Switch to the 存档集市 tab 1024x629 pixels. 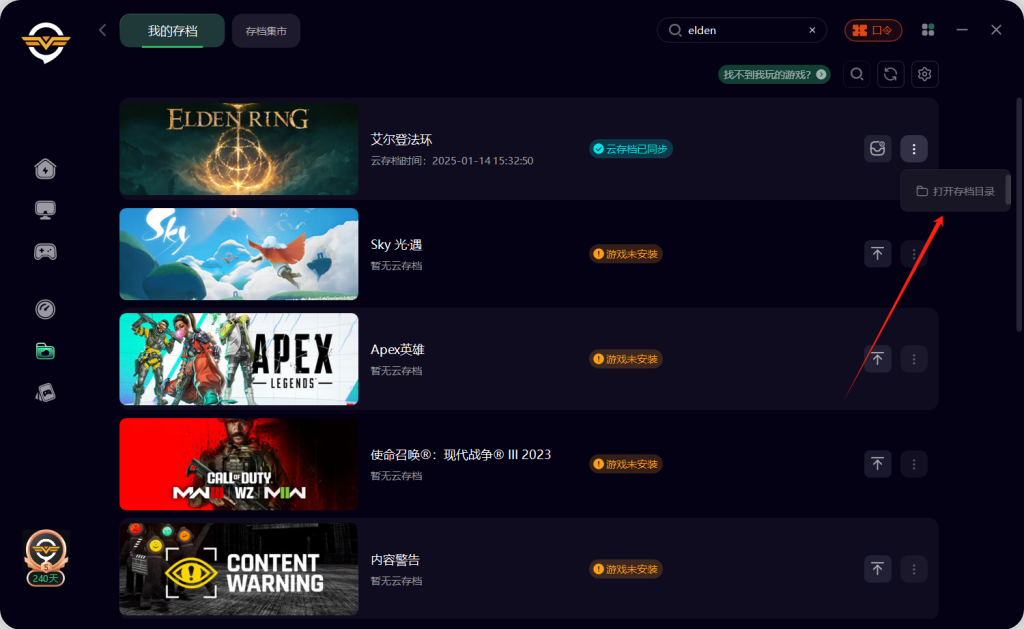(x=266, y=31)
